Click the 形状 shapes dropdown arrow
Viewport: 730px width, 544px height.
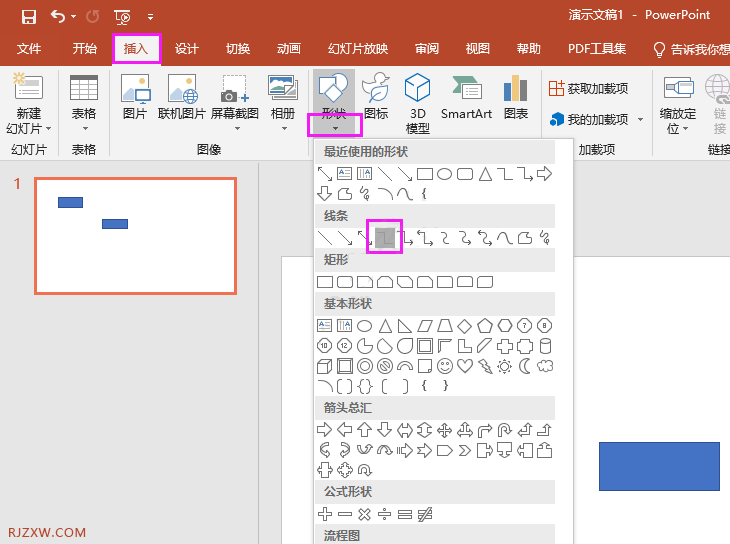click(335, 129)
